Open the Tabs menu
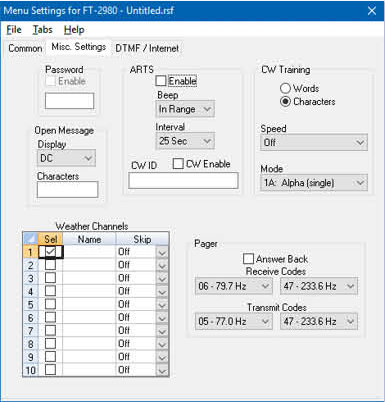The image size is (385, 402). [x=42, y=30]
